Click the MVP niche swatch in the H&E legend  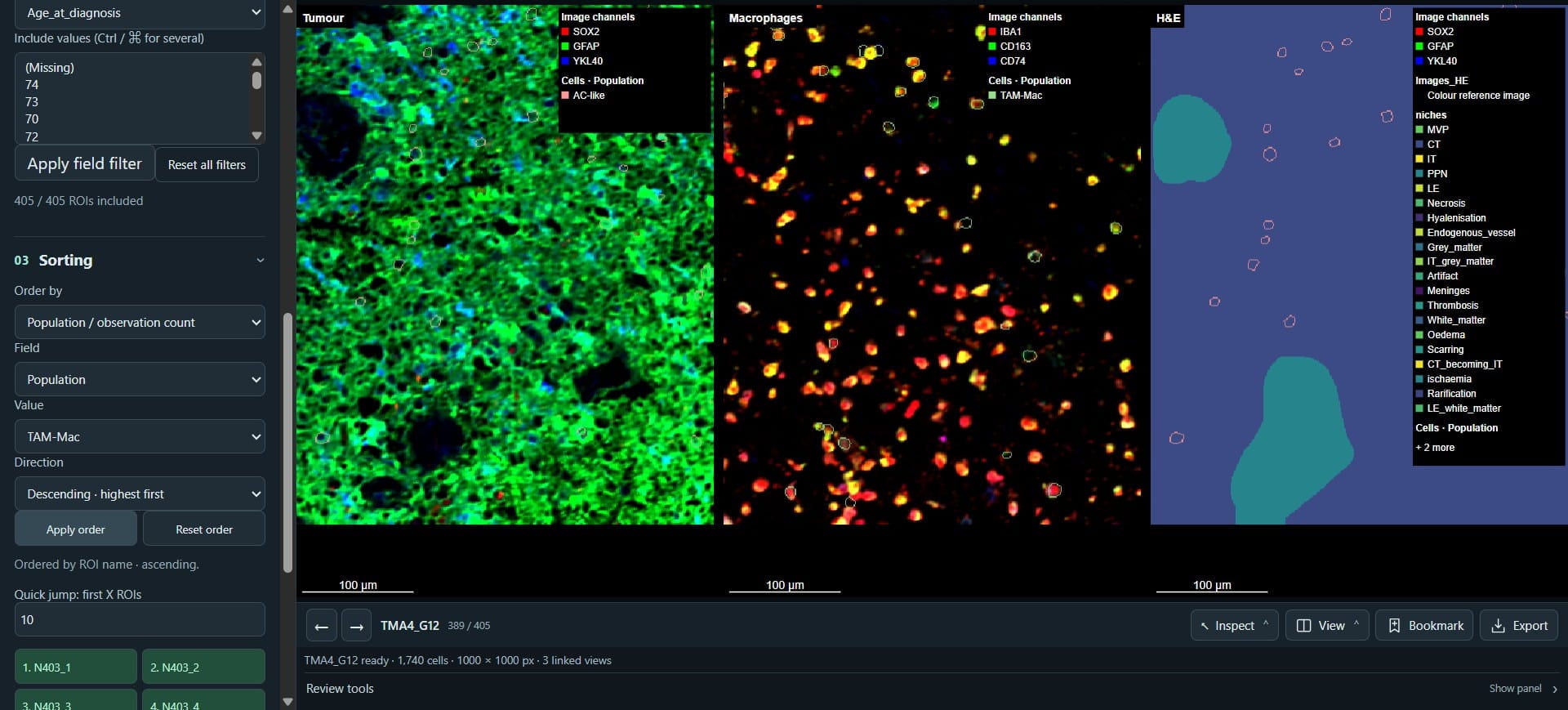click(1419, 130)
